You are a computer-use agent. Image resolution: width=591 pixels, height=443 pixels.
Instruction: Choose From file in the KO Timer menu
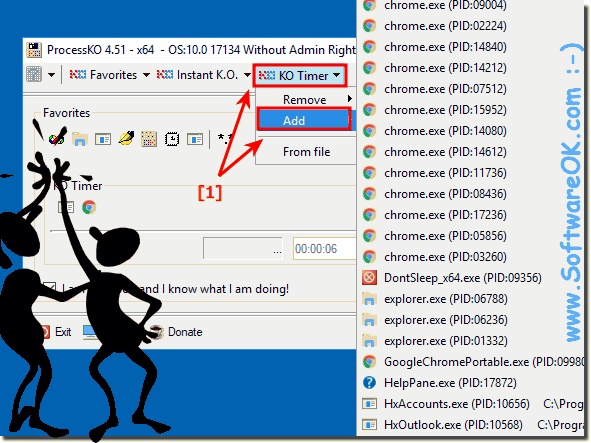tap(306, 152)
